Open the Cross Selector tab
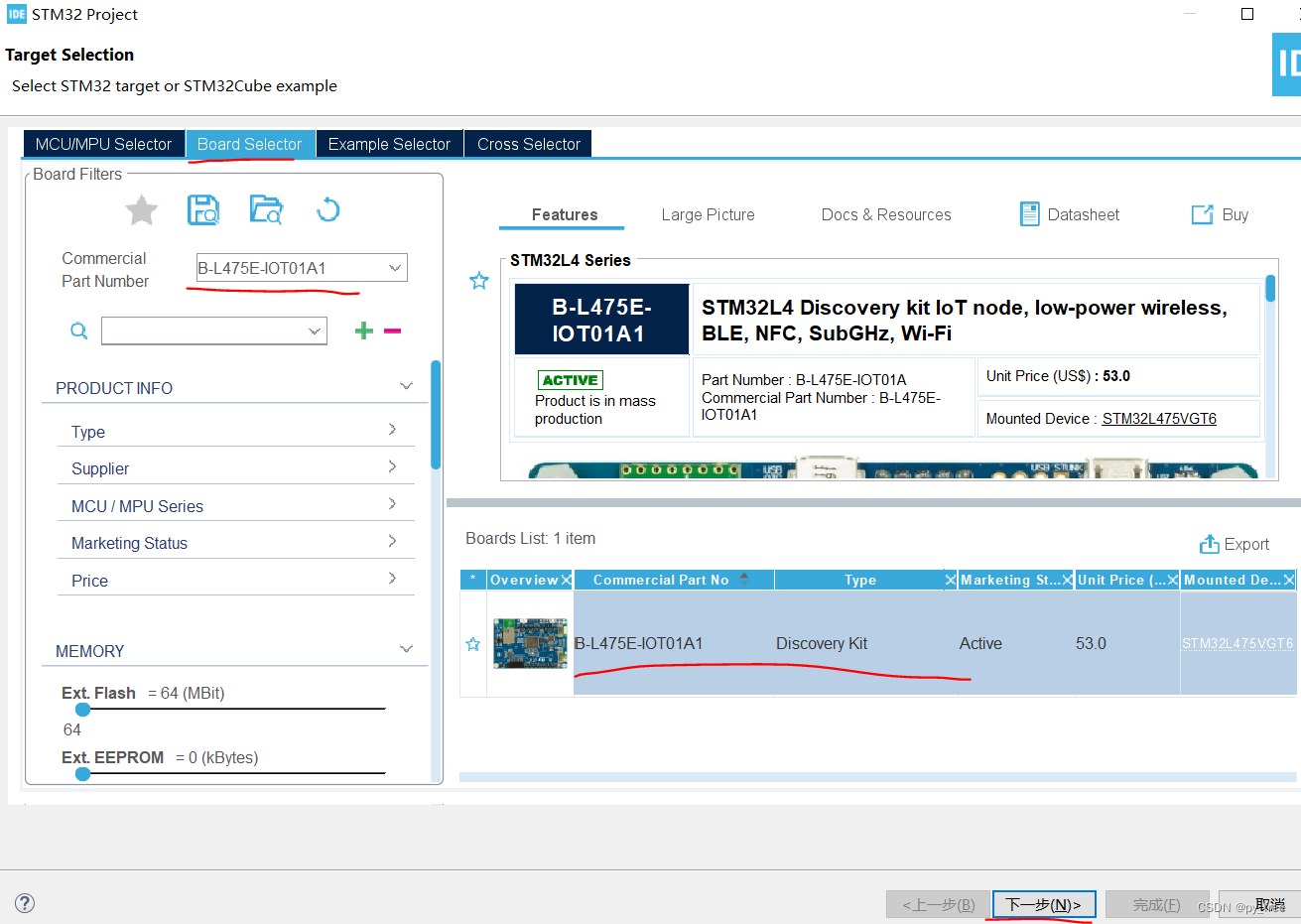This screenshot has height=924, width=1301. click(528, 144)
